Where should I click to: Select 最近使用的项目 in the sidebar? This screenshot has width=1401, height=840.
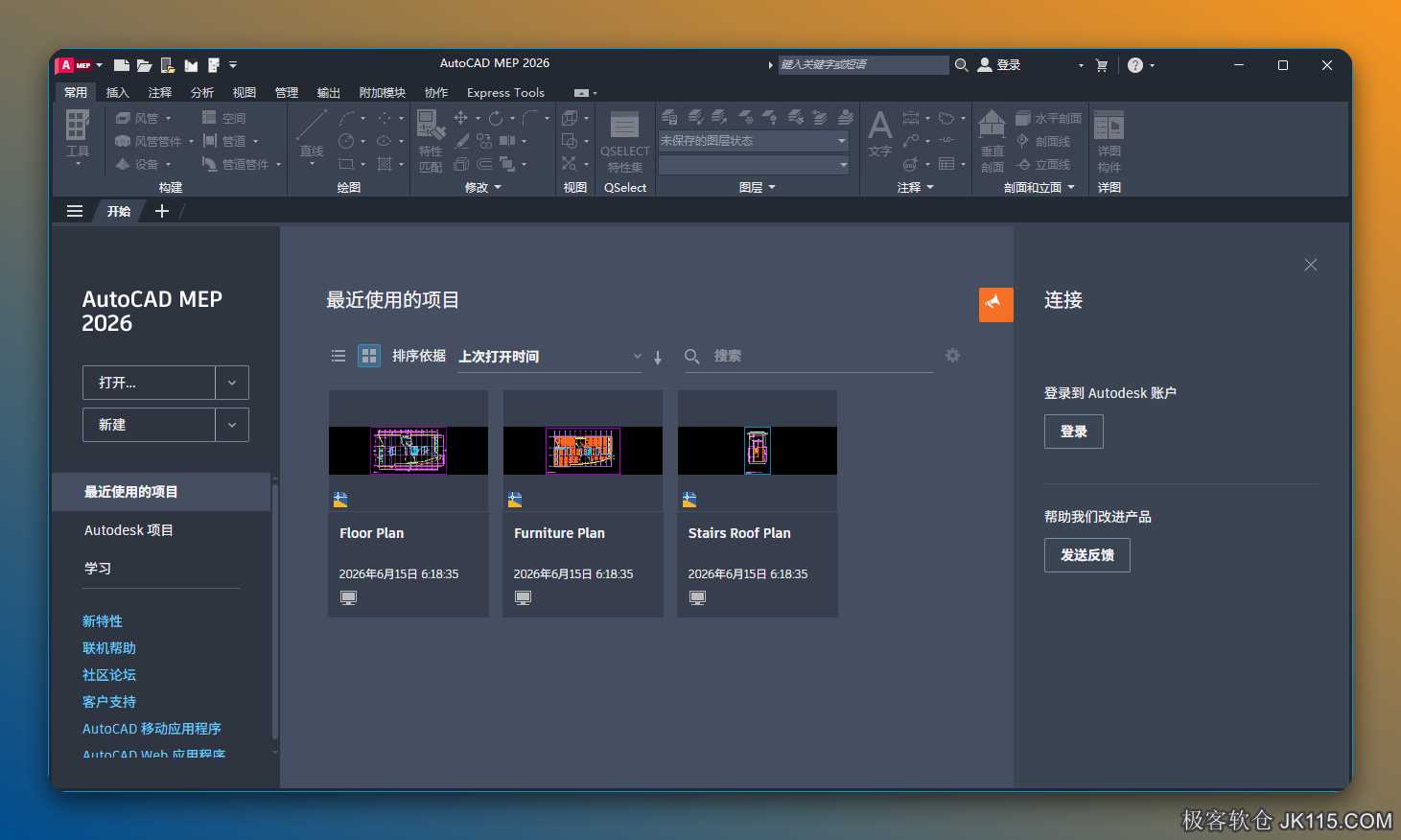(x=161, y=492)
